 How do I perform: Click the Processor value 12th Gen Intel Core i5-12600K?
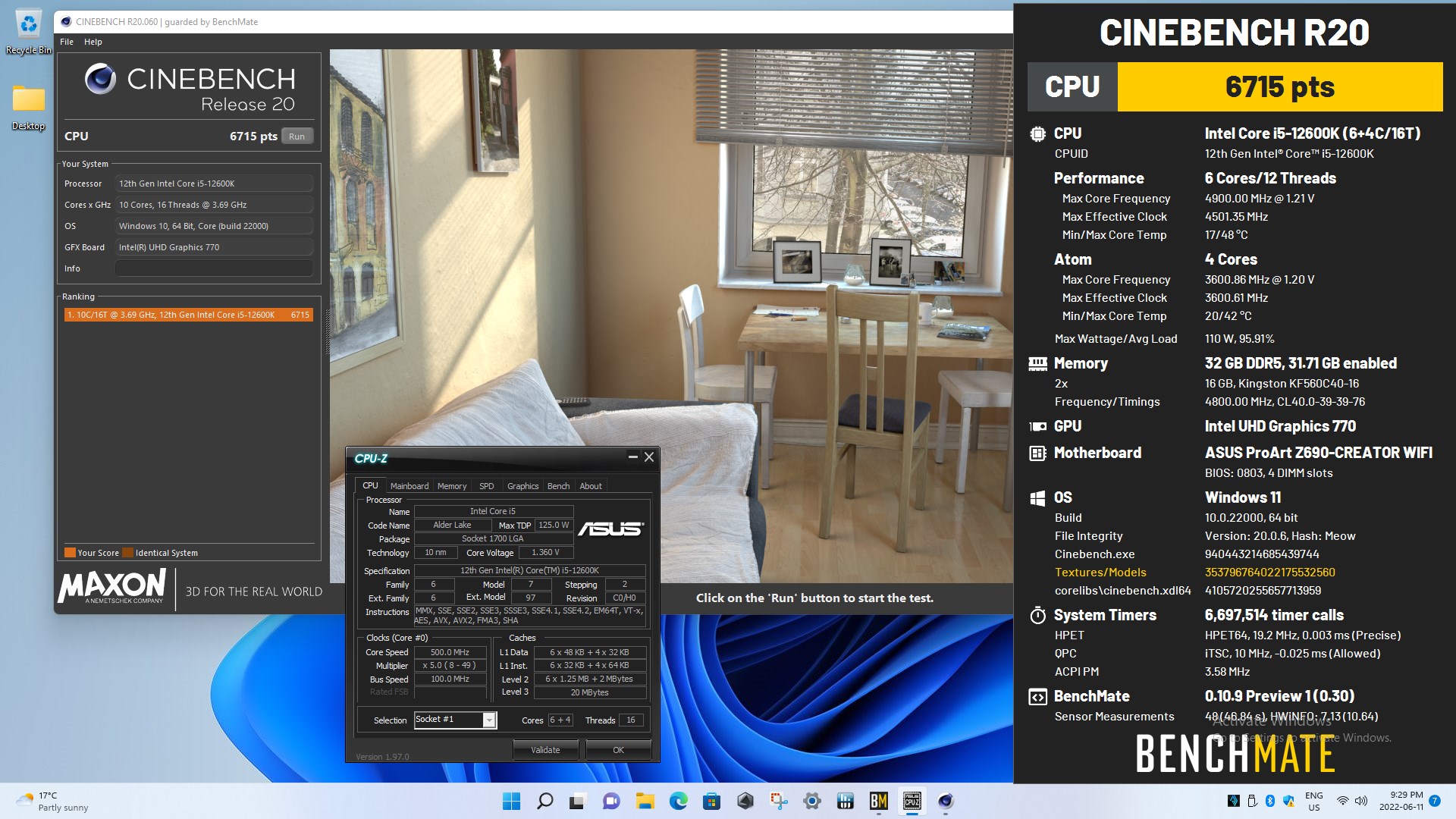click(x=214, y=184)
